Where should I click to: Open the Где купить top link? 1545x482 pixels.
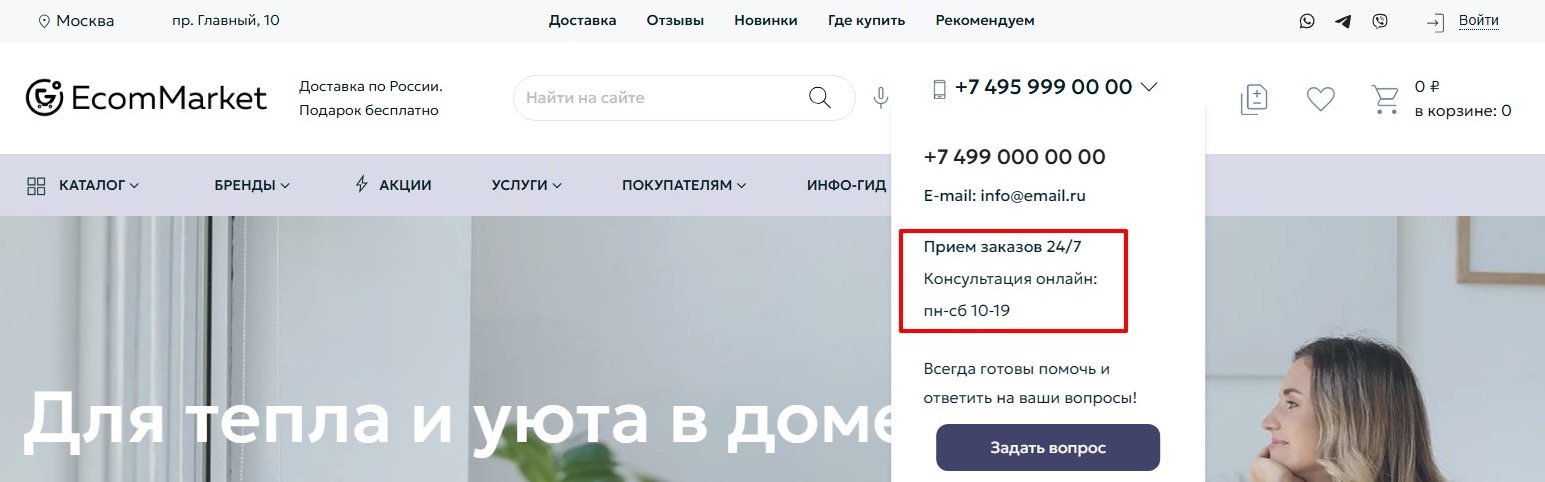pyautogui.click(x=866, y=20)
